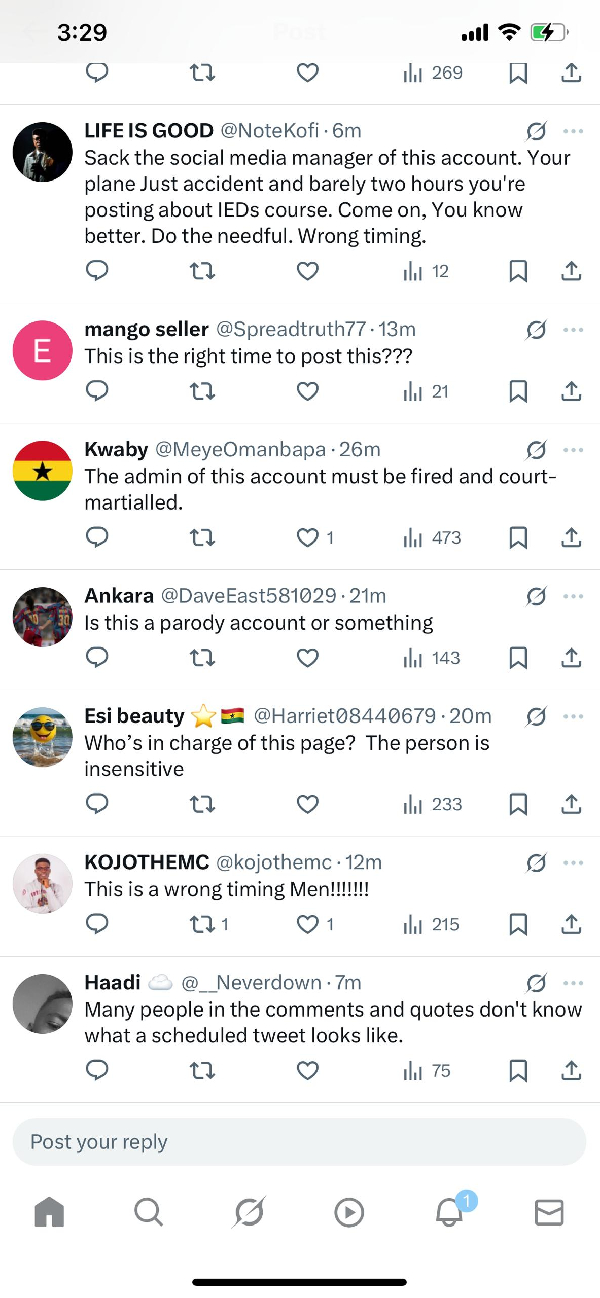Screen dimensions: 600x1298
Task: Open Direct Messages envelope tab
Action: (549, 1212)
